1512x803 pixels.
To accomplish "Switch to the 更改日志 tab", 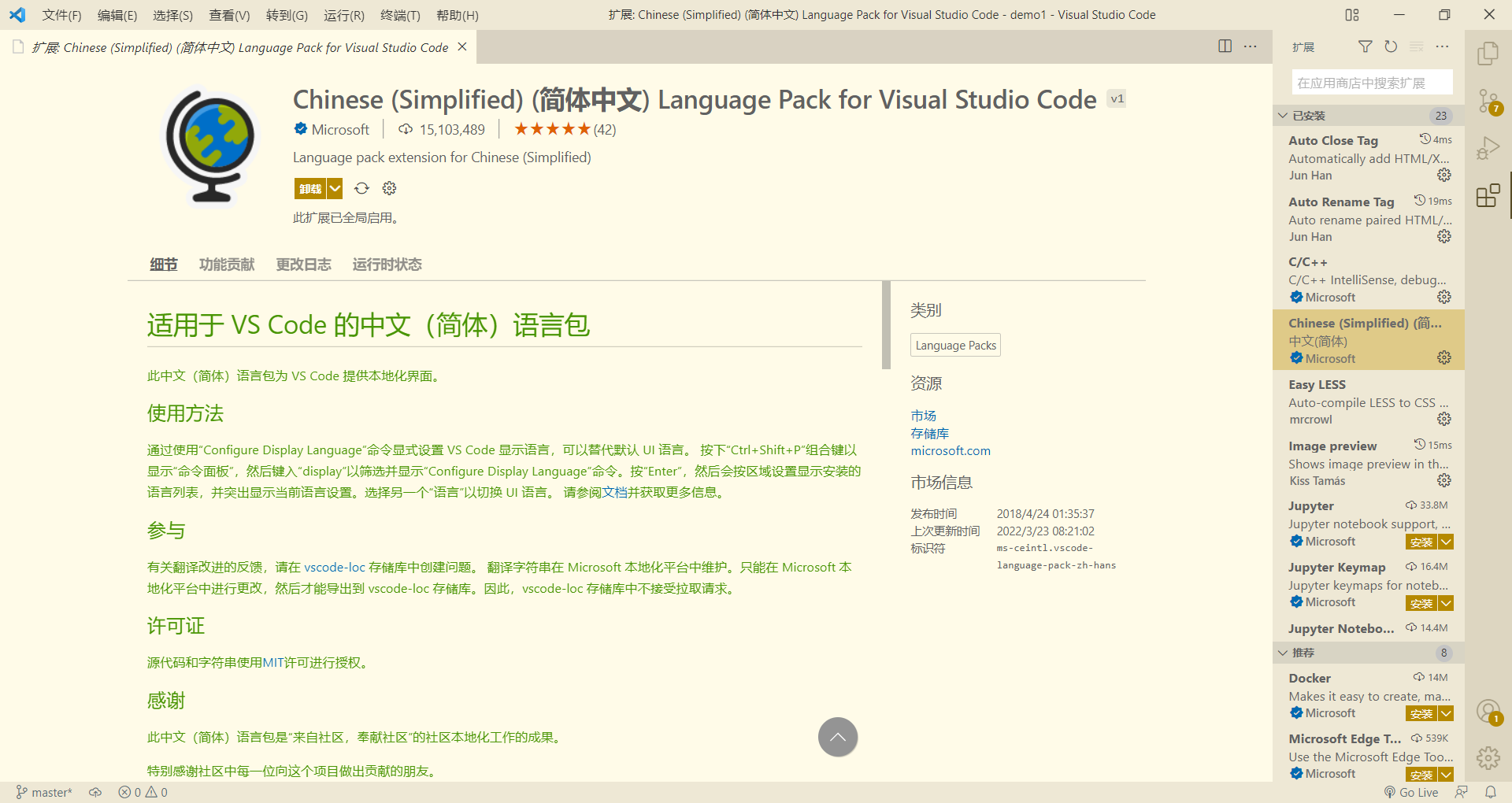I will click(x=303, y=265).
